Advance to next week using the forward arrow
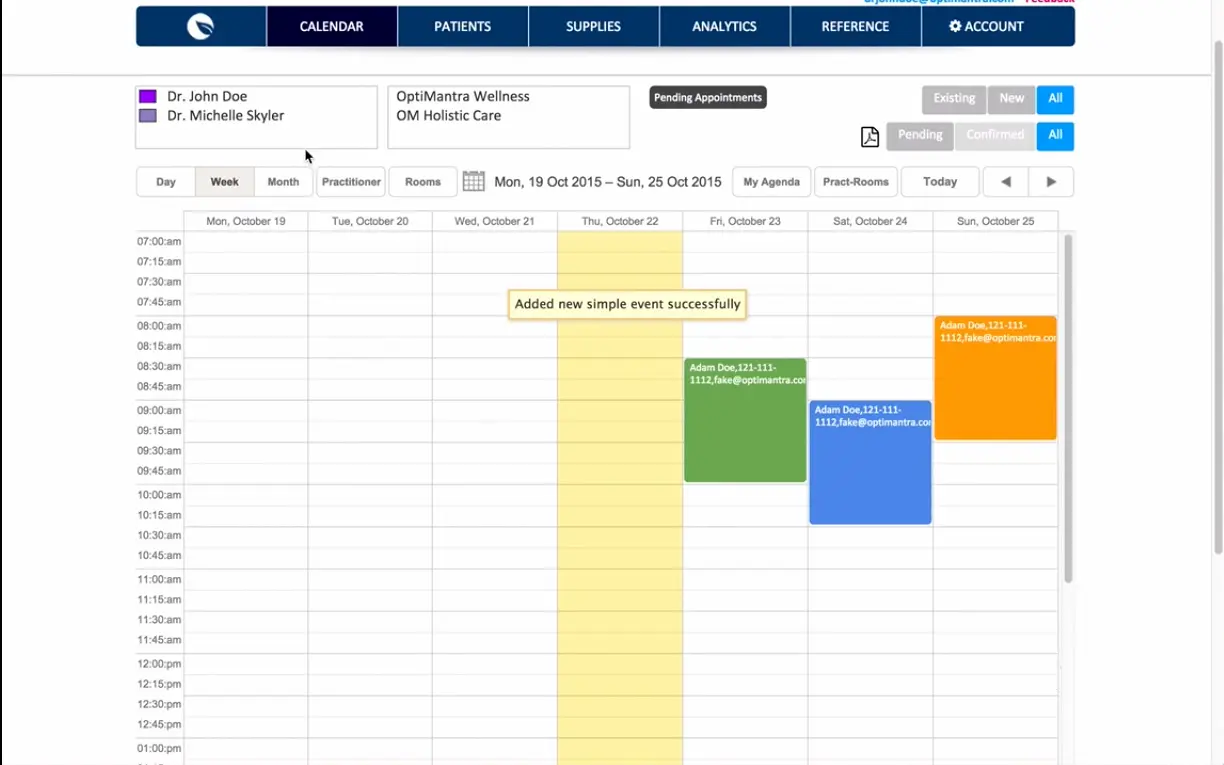 coord(1051,181)
